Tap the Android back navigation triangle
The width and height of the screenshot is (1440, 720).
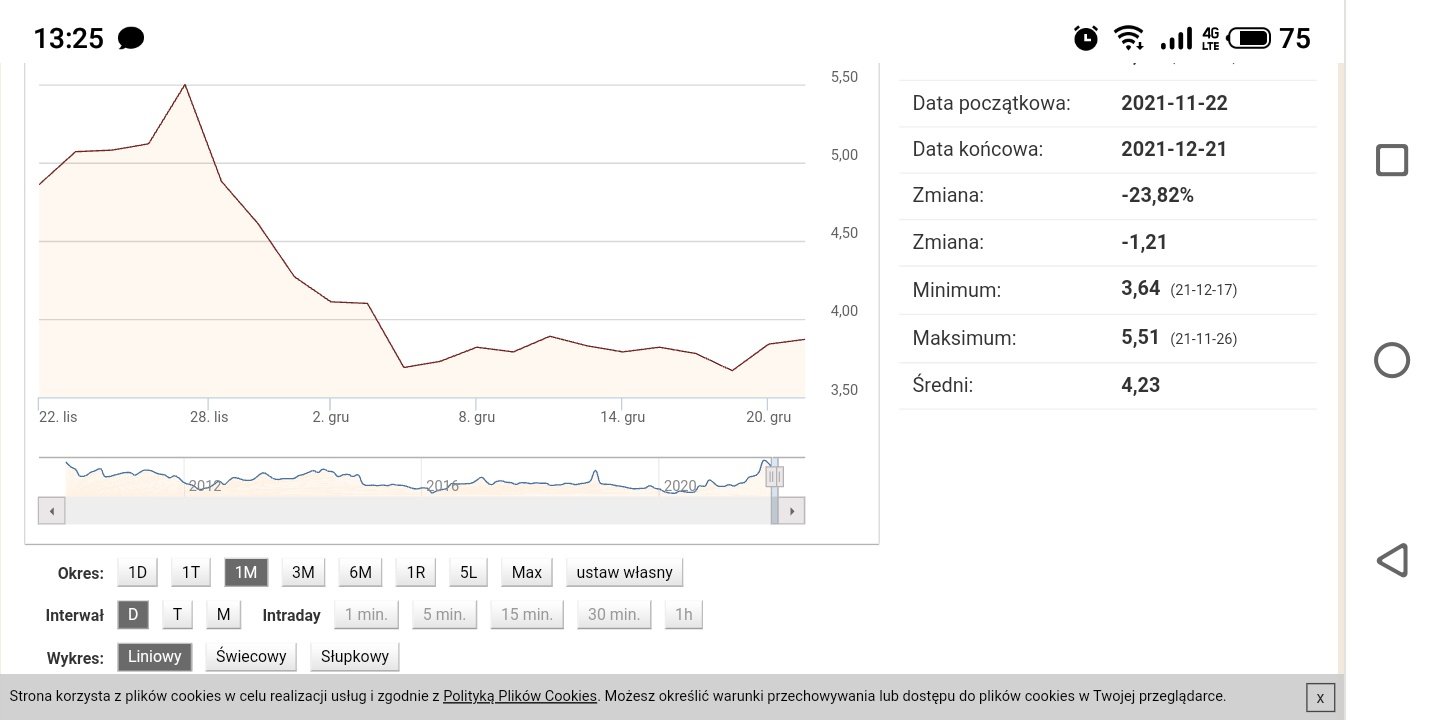(1392, 560)
